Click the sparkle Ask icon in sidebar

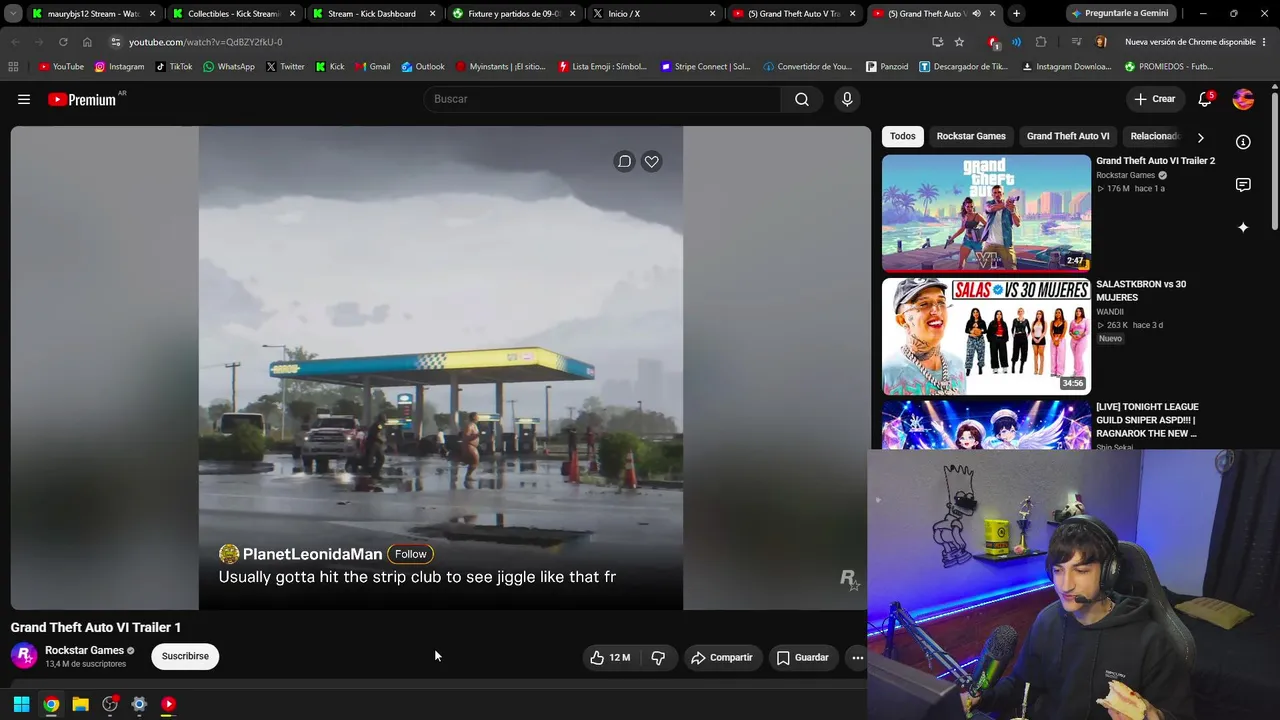point(1243,227)
